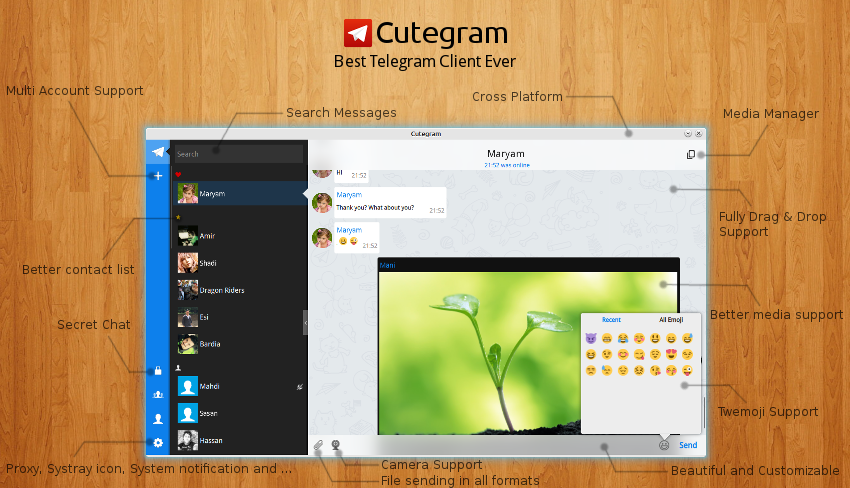Pick the frowning sad emoji
850x488 pixels.
click(591, 370)
